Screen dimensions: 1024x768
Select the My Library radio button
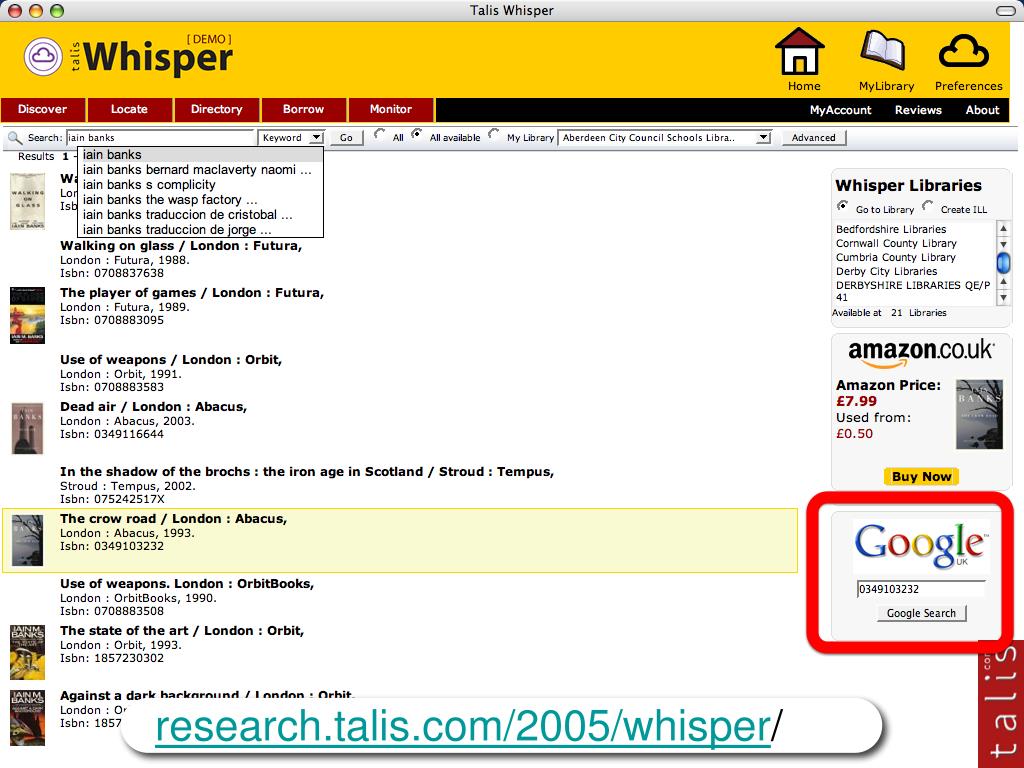494,135
